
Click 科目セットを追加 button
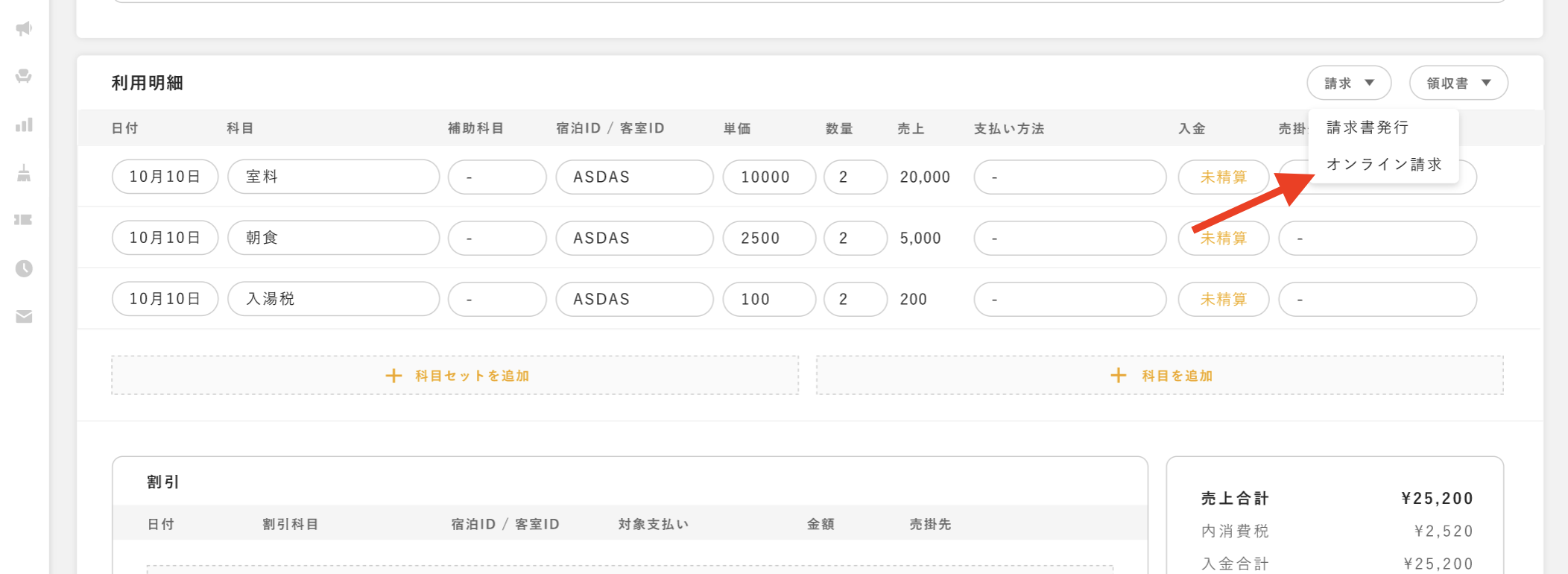455,376
